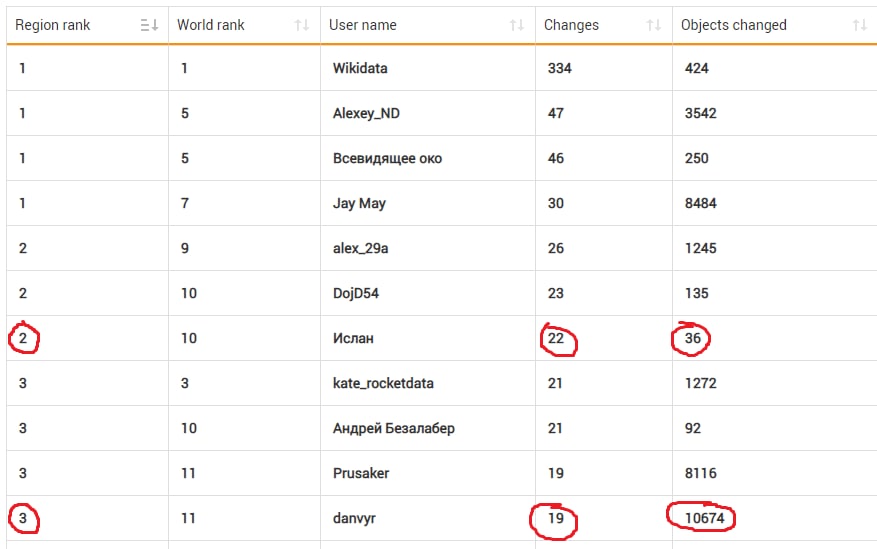Click objects changed value 3542

point(701,113)
